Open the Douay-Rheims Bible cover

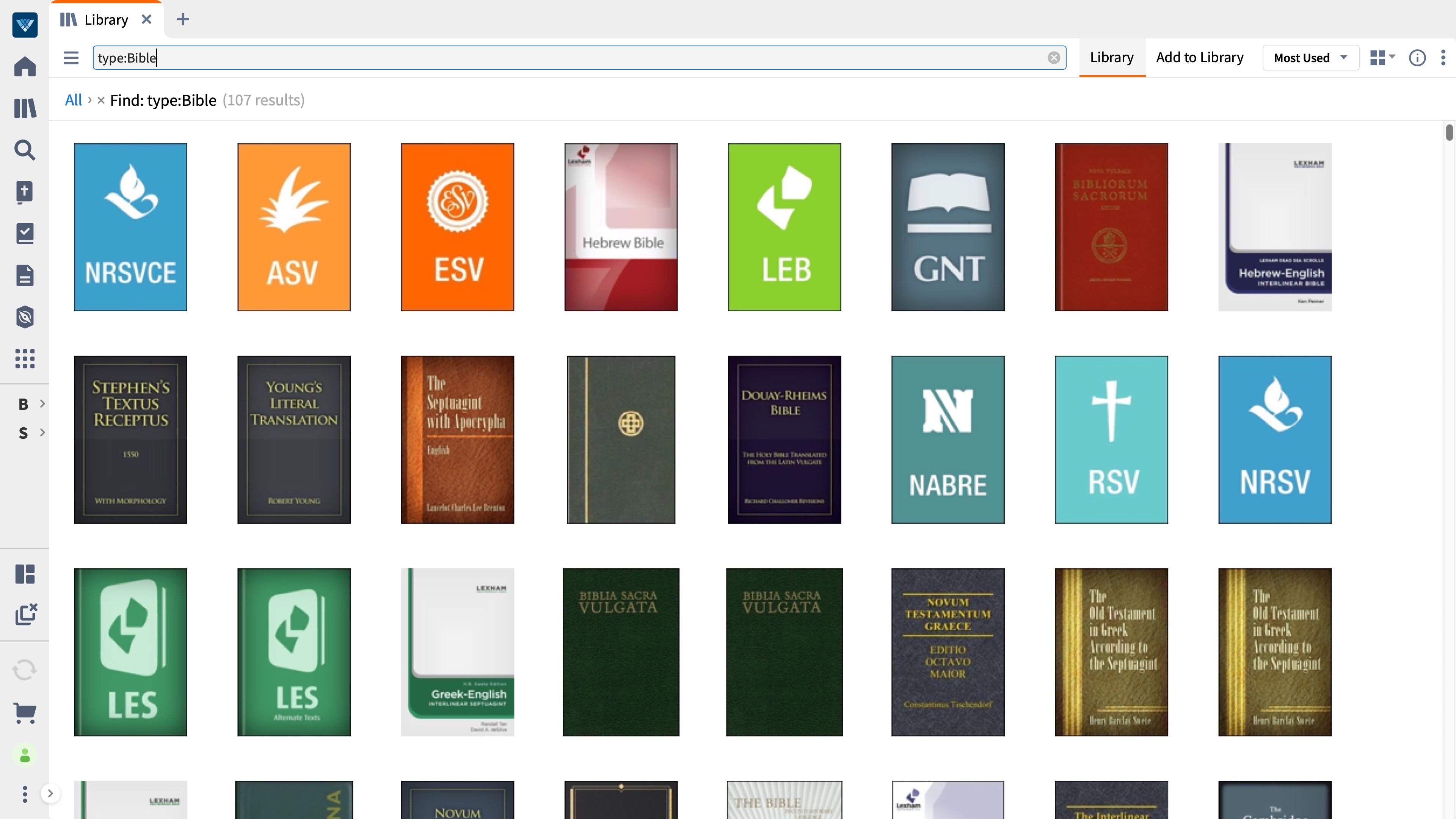(784, 439)
